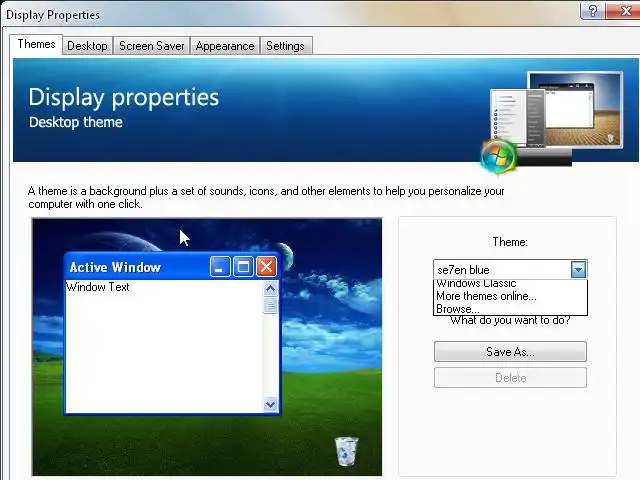Click the Active Window title bar
The width and height of the screenshot is (640, 480).
coord(171,267)
